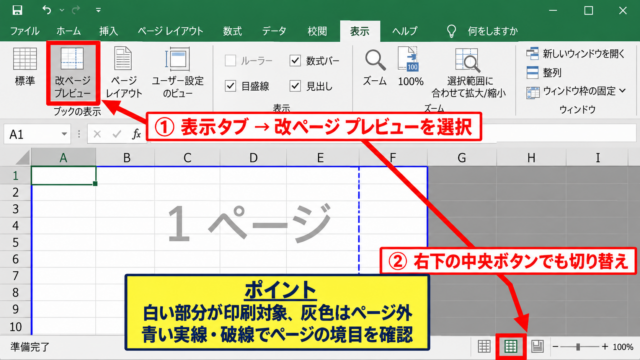Select column C header
The width and height of the screenshot is (640, 360).
point(187,158)
